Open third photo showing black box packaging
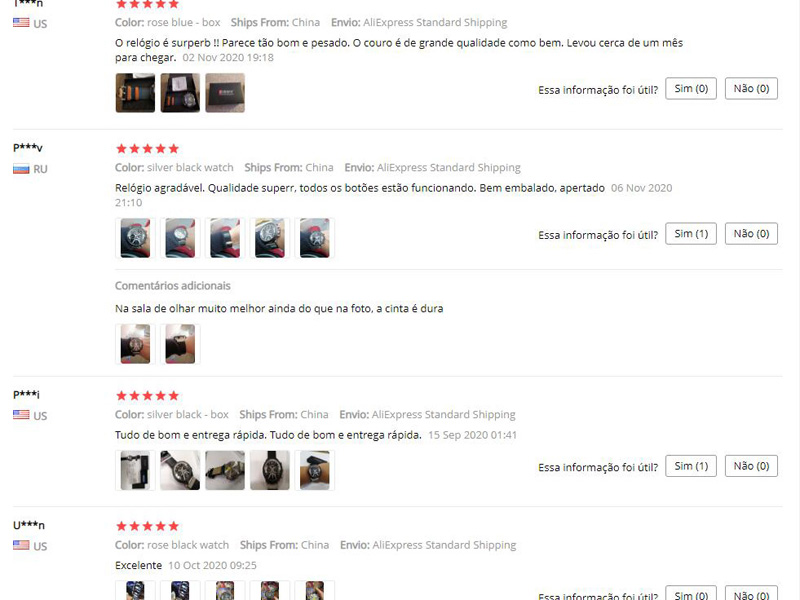 click(x=225, y=93)
